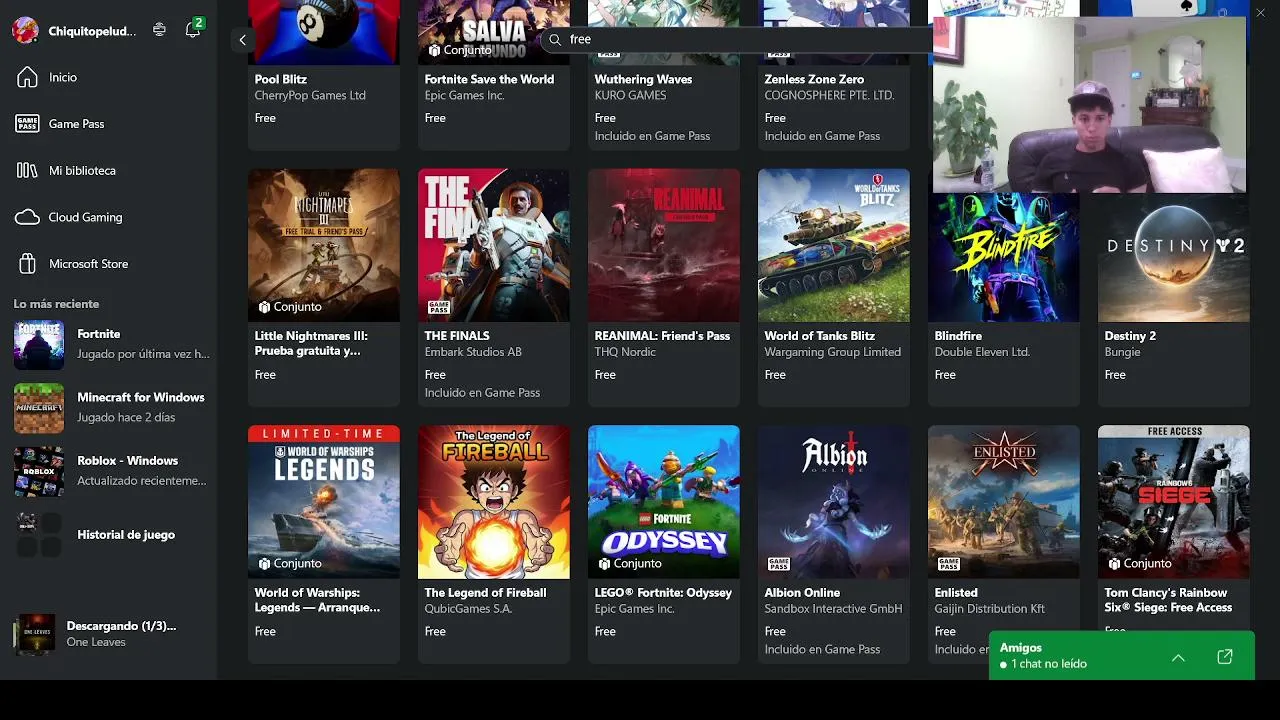Click the Albion Online title text

coord(802,593)
